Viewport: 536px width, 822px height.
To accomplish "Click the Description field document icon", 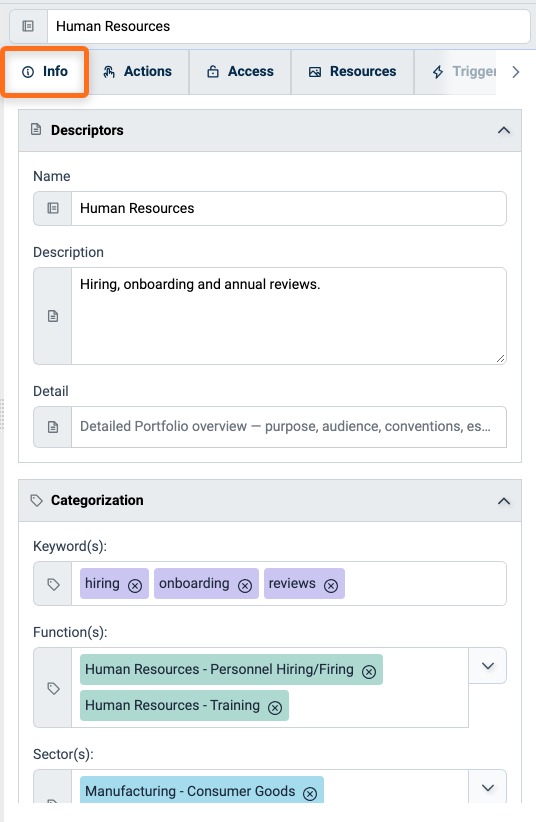I will click(x=53, y=316).
